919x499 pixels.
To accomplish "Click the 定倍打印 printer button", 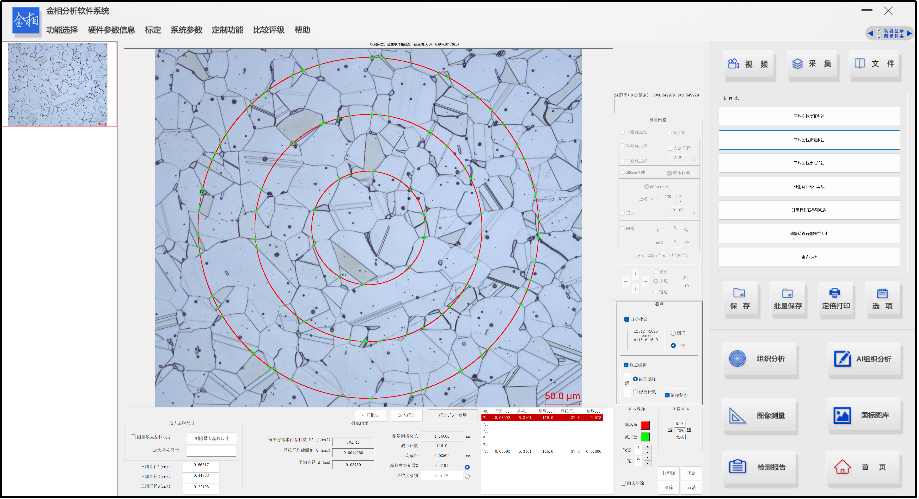I will tap(835, 299).
